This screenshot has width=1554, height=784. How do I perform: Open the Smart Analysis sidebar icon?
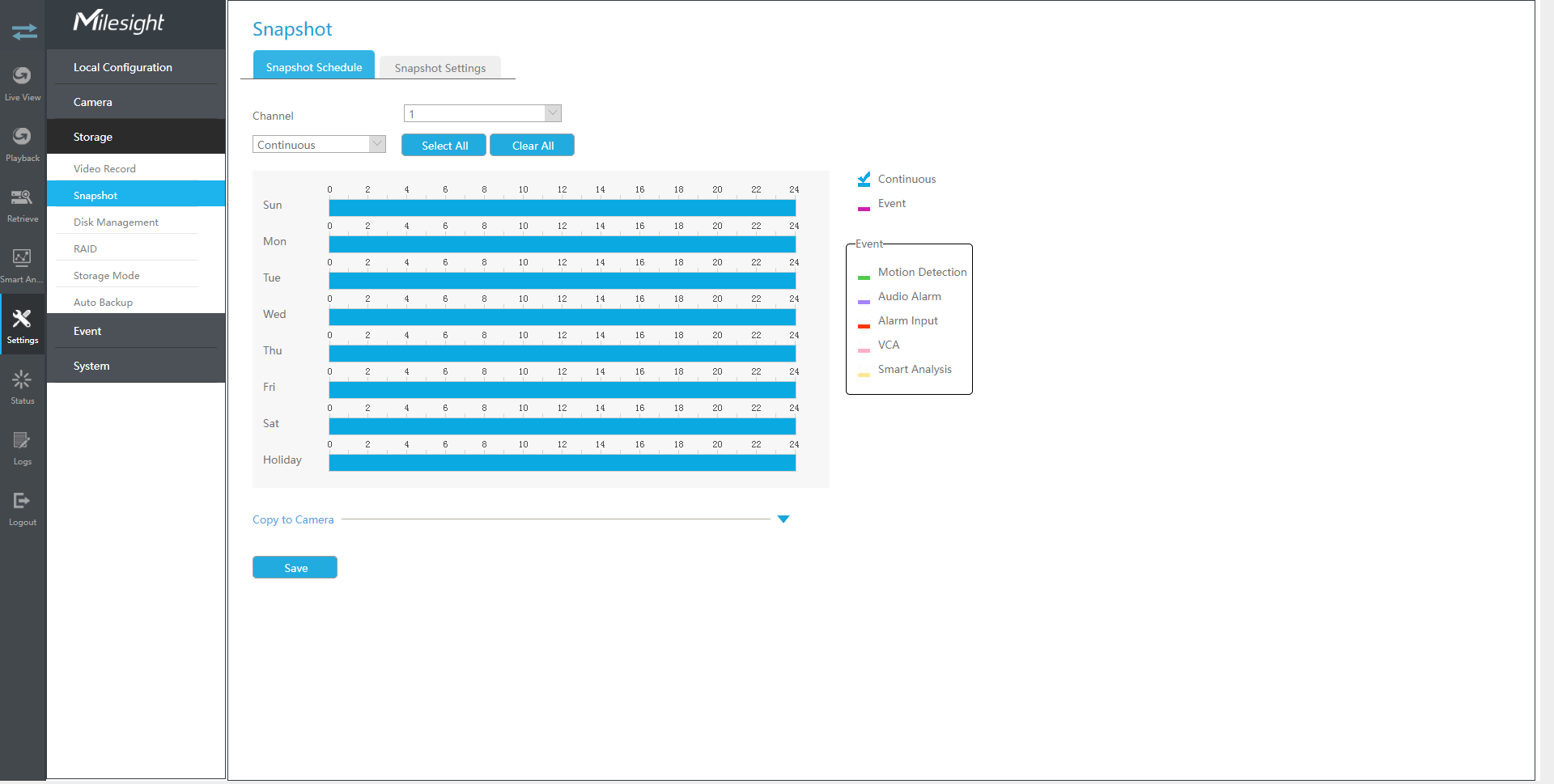pos(23,265)
